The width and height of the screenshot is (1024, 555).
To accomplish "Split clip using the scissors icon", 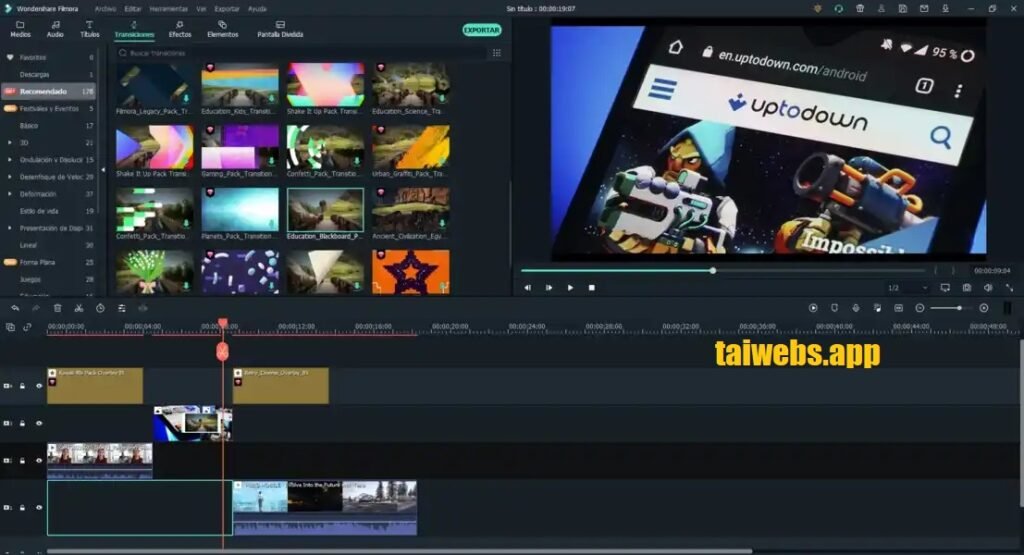I will [78, 308].
